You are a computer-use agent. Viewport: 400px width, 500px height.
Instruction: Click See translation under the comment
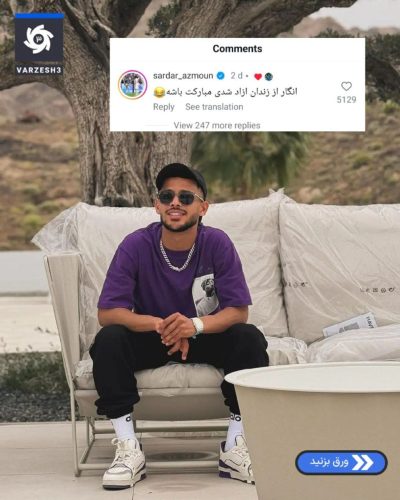coord(214,107)
